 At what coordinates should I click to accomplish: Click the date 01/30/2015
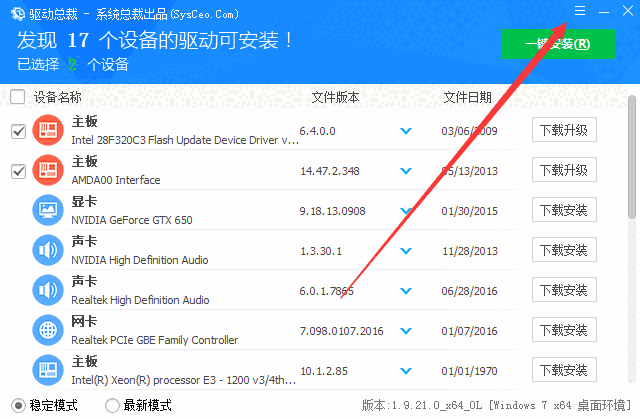[x=469, y=211]
